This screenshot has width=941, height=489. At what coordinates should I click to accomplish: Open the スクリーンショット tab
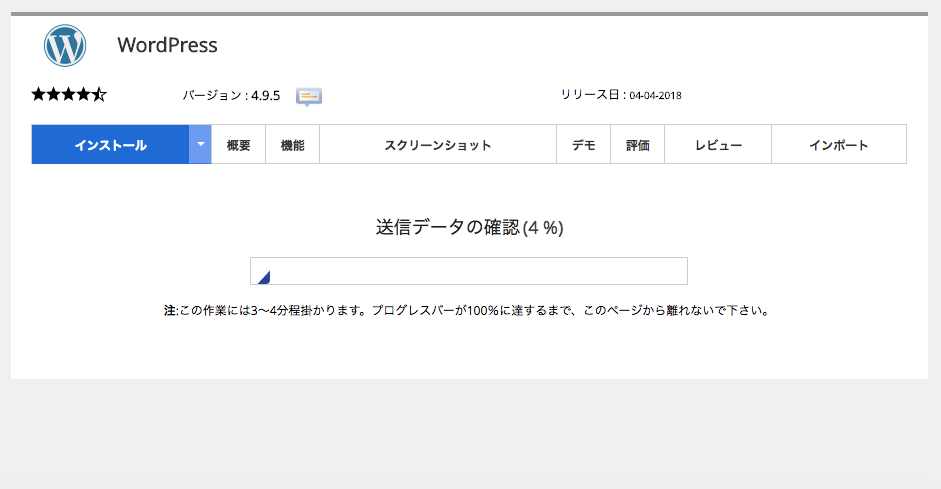438,145
